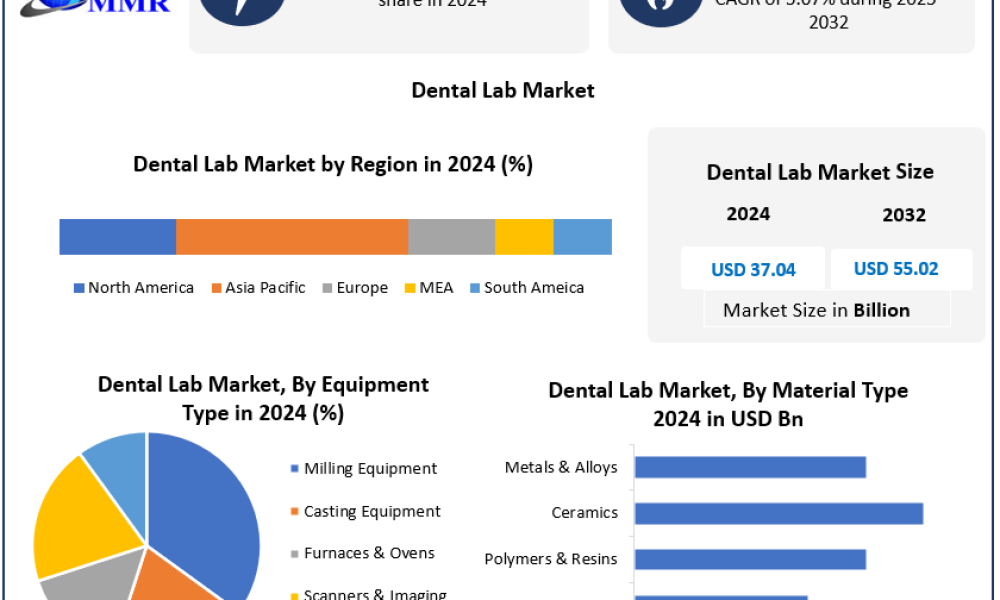1000x600 pixels.
Task: Click the 'USD 55.02' value
Action: 896,268
